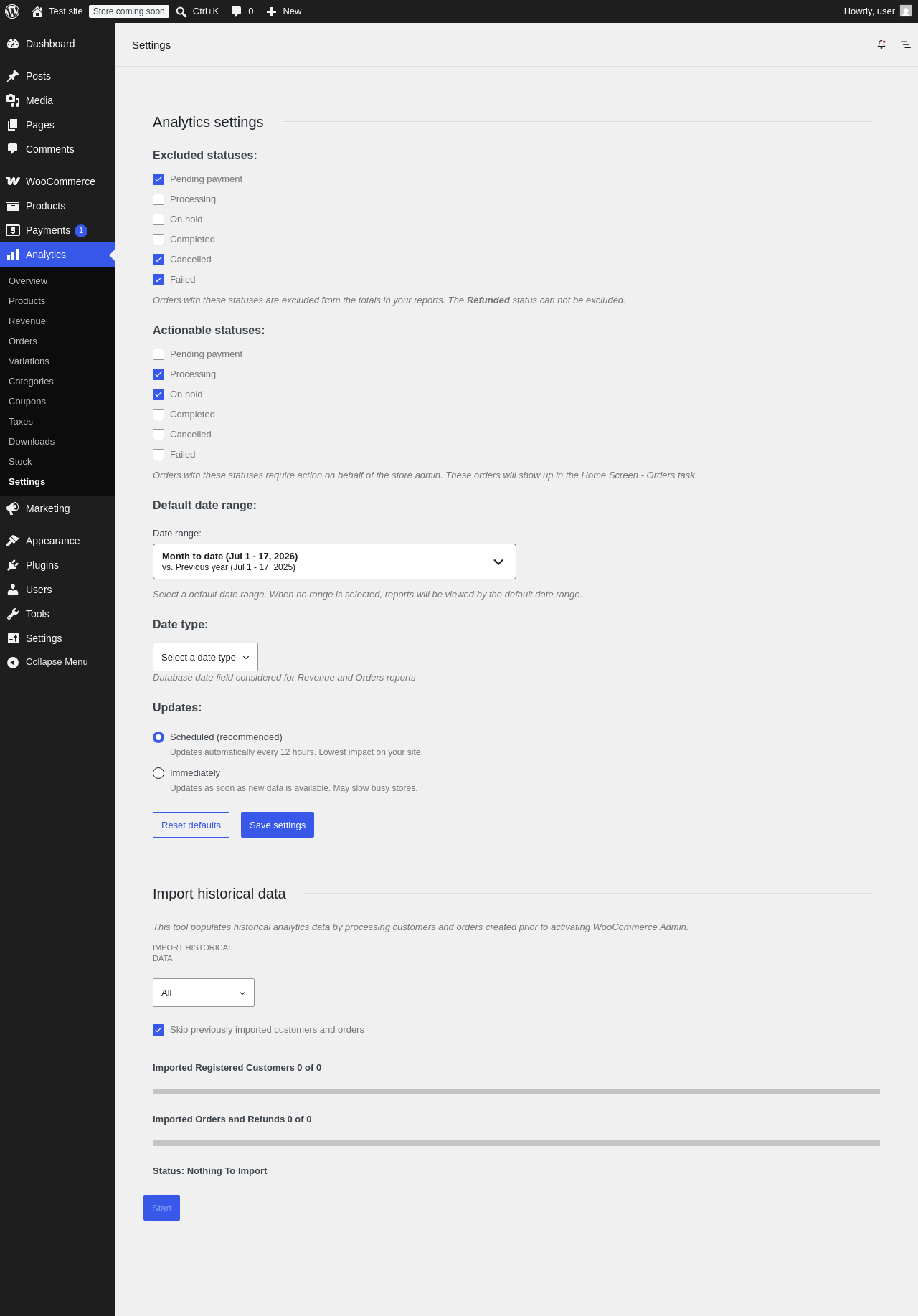Check Pending payment under Actionable statuses
Image resolution: width=918 pixels, height=1316 pixels.
pyautogui.click(x=158, y=354)
